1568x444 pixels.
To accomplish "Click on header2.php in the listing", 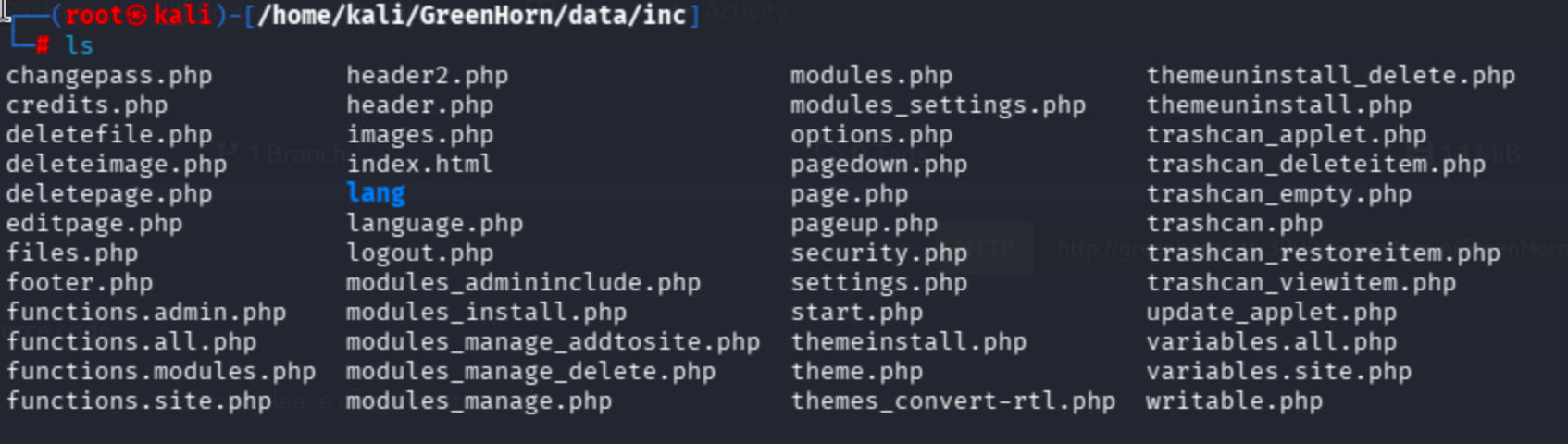I will coord(427,76).
